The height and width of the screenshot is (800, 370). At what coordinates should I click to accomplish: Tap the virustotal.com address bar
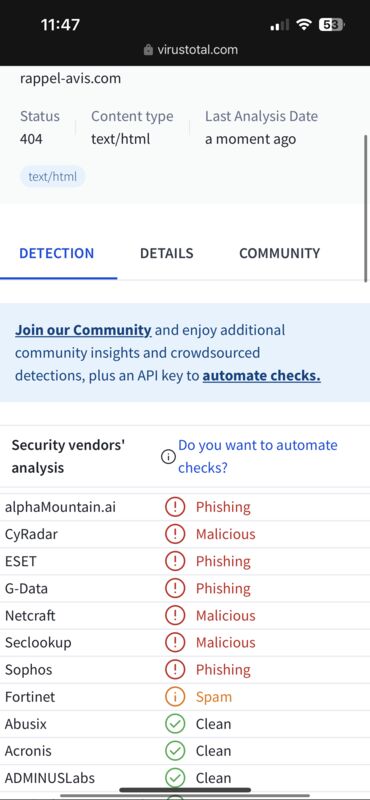[x=191, y=50]
